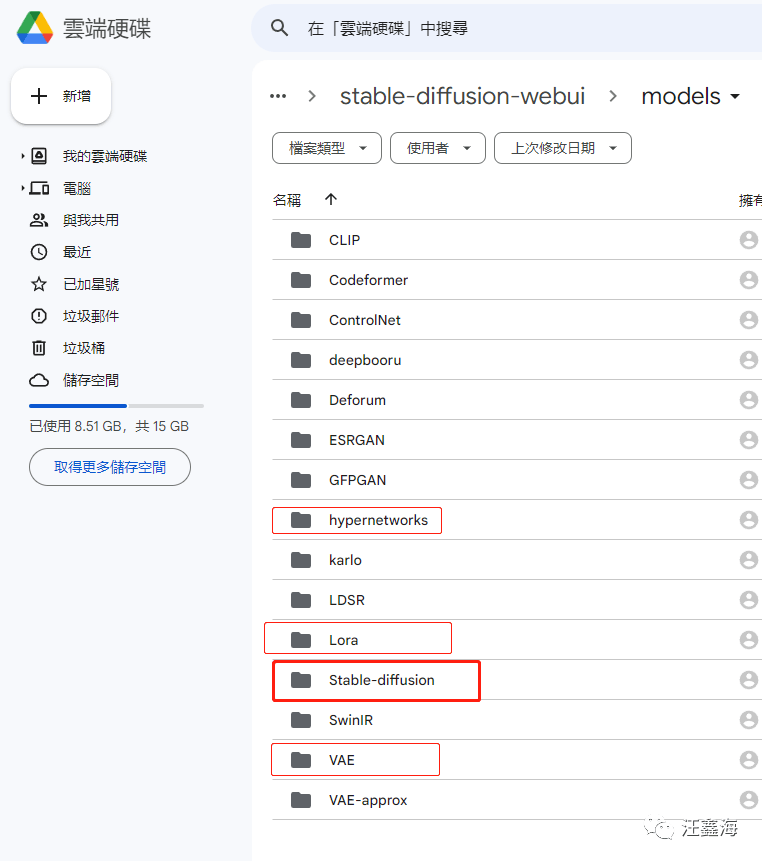Expand the 我的雲端硬碟 tree arrow
The image size is (762, 861).
click(x=23, y=156)
